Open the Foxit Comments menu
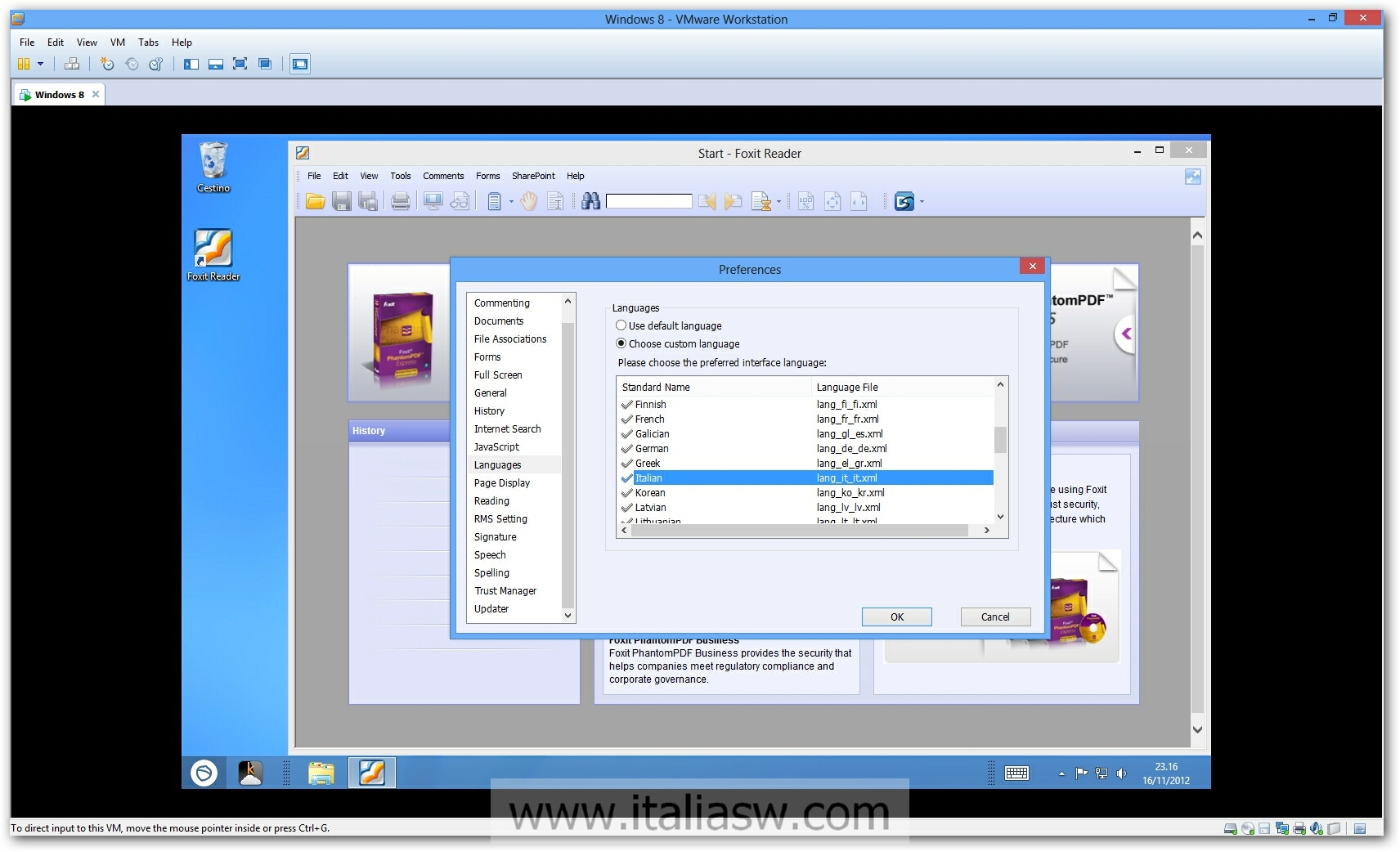The width and height of the screenshot is (1400, 852). [x=443, y=176]
